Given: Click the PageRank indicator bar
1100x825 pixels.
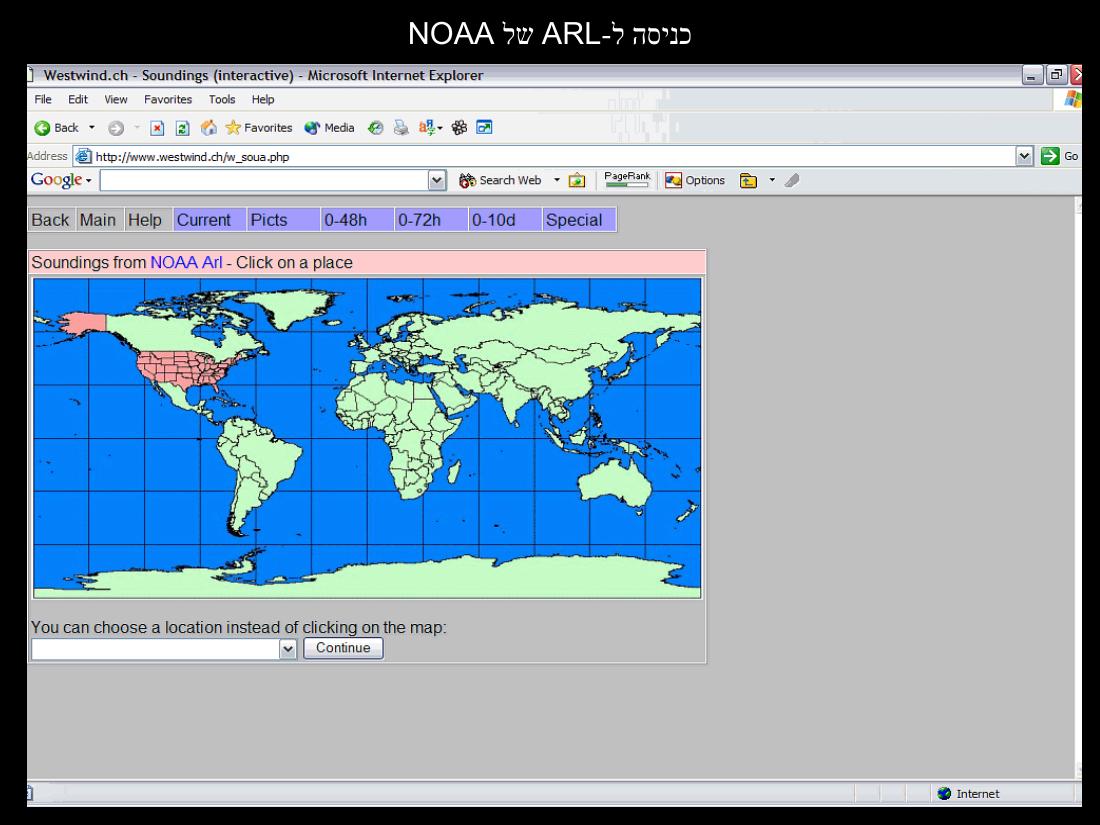Looking at the screenshot, I should pos(627,180).
